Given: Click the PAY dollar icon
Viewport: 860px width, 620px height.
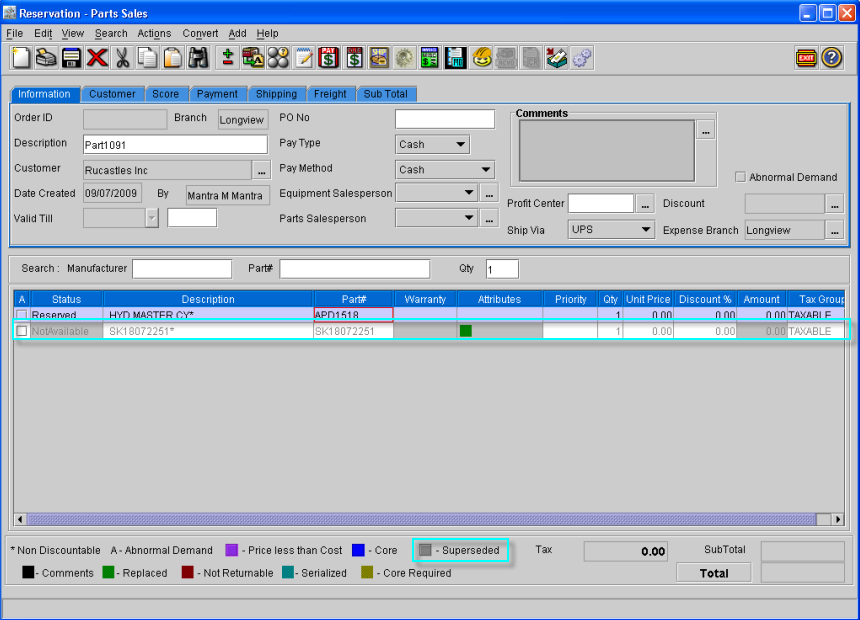Looking at the screenshot, I should [x=329, y=58].
